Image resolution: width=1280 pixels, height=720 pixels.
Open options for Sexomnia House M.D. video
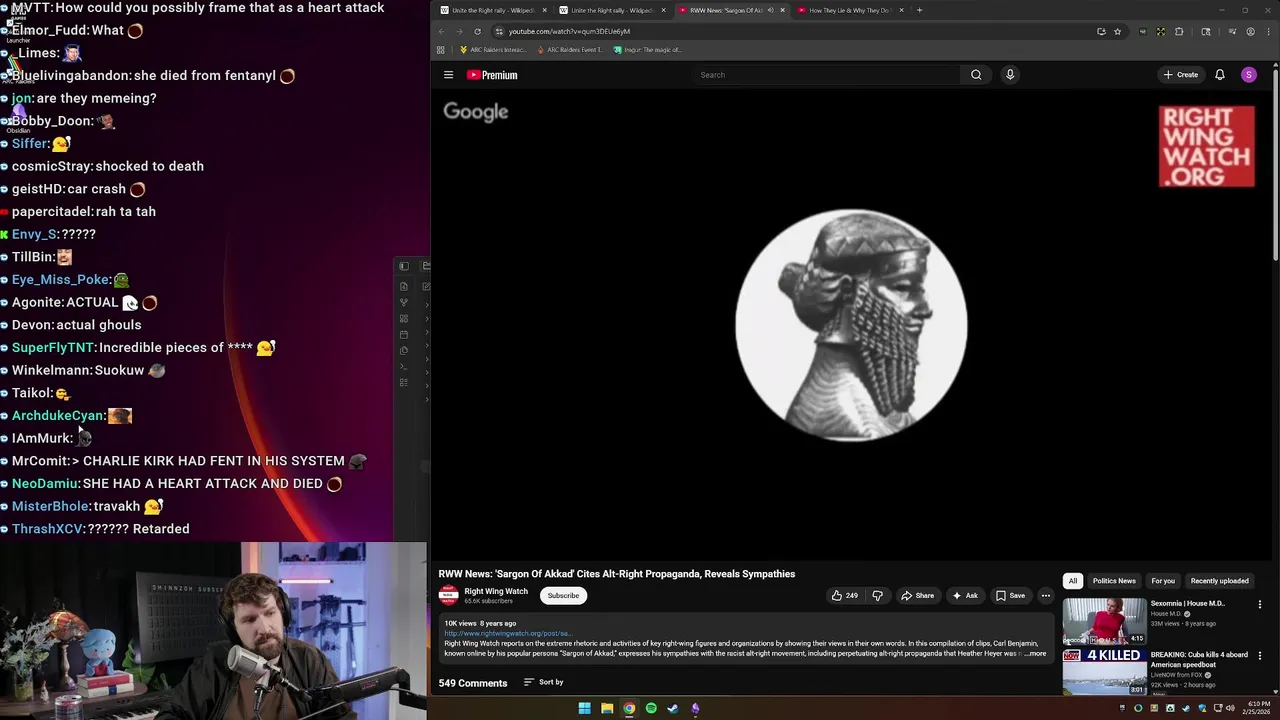tap(1260, 604)
